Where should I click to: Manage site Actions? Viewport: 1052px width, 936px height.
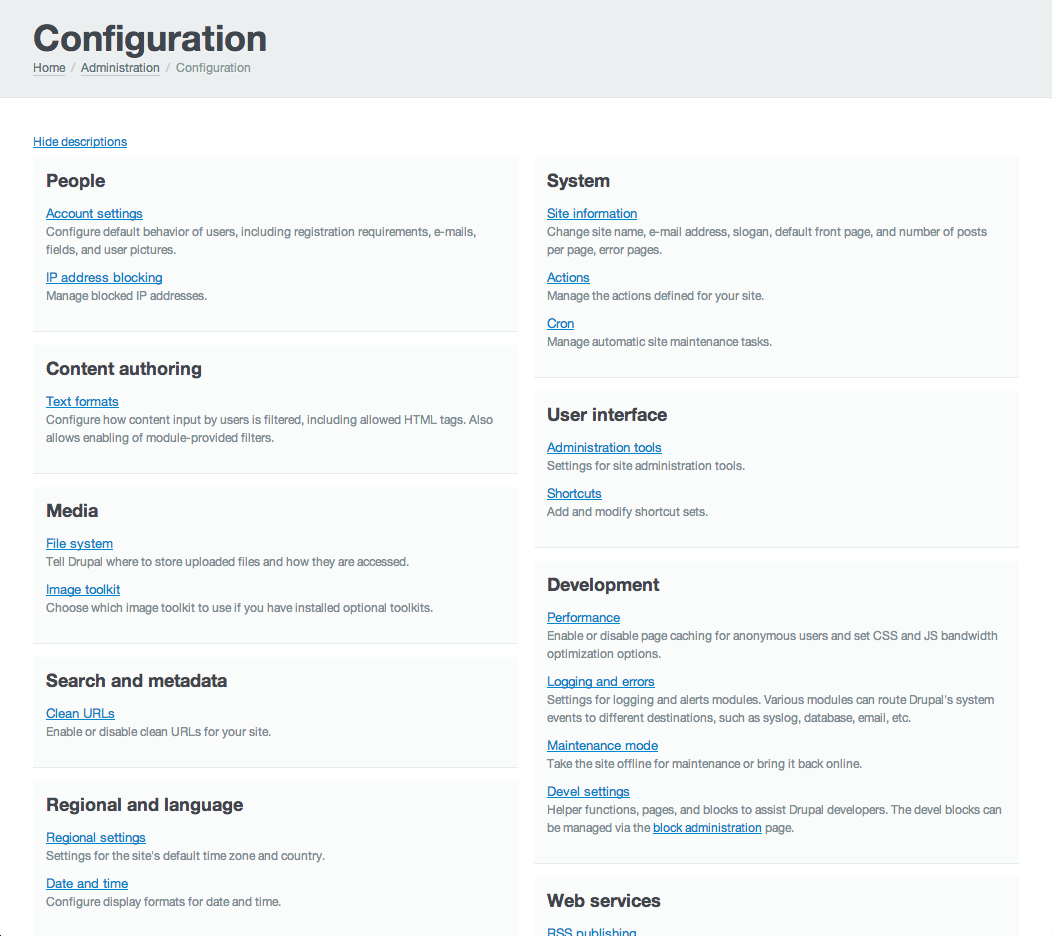(x=568, y=277)
